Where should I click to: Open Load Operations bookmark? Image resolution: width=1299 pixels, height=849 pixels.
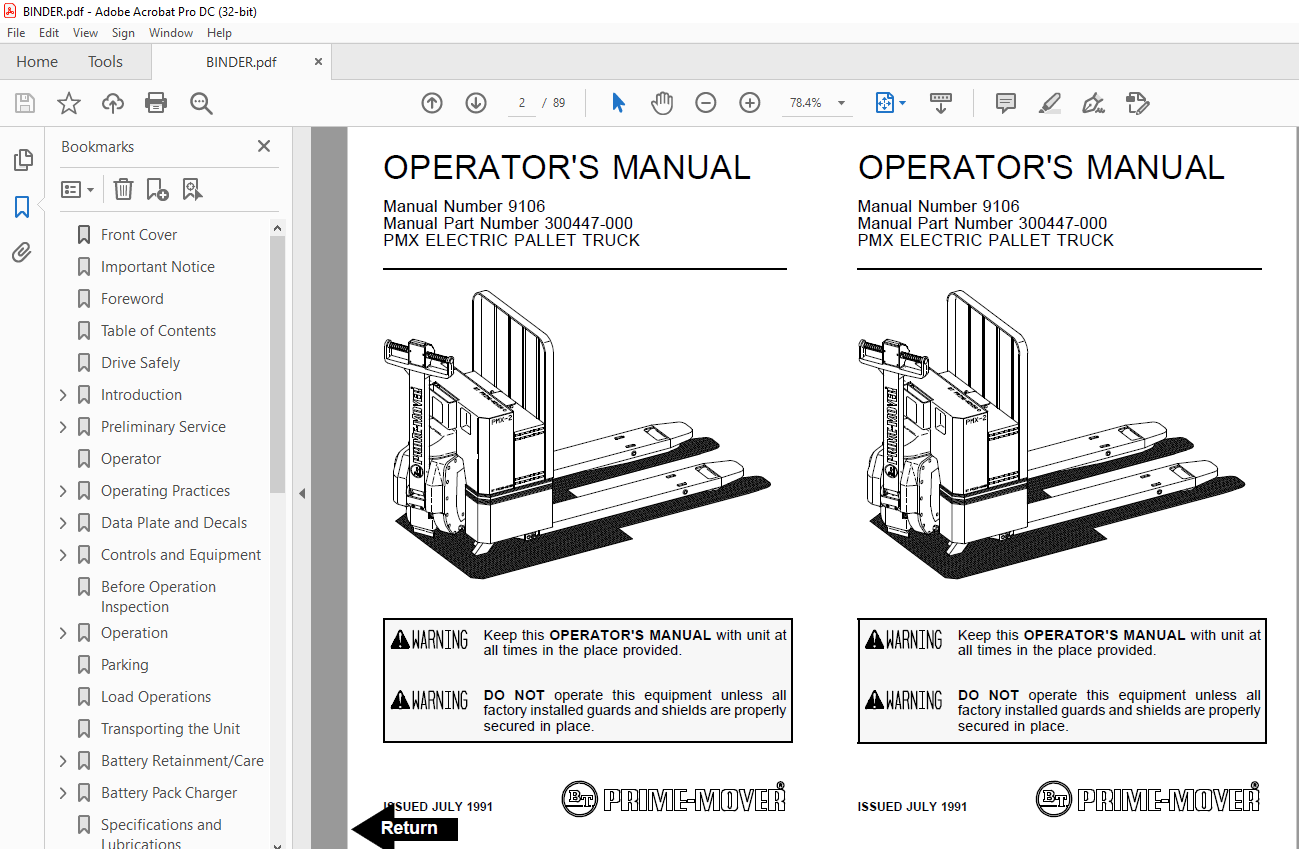(x=156, y=697)
